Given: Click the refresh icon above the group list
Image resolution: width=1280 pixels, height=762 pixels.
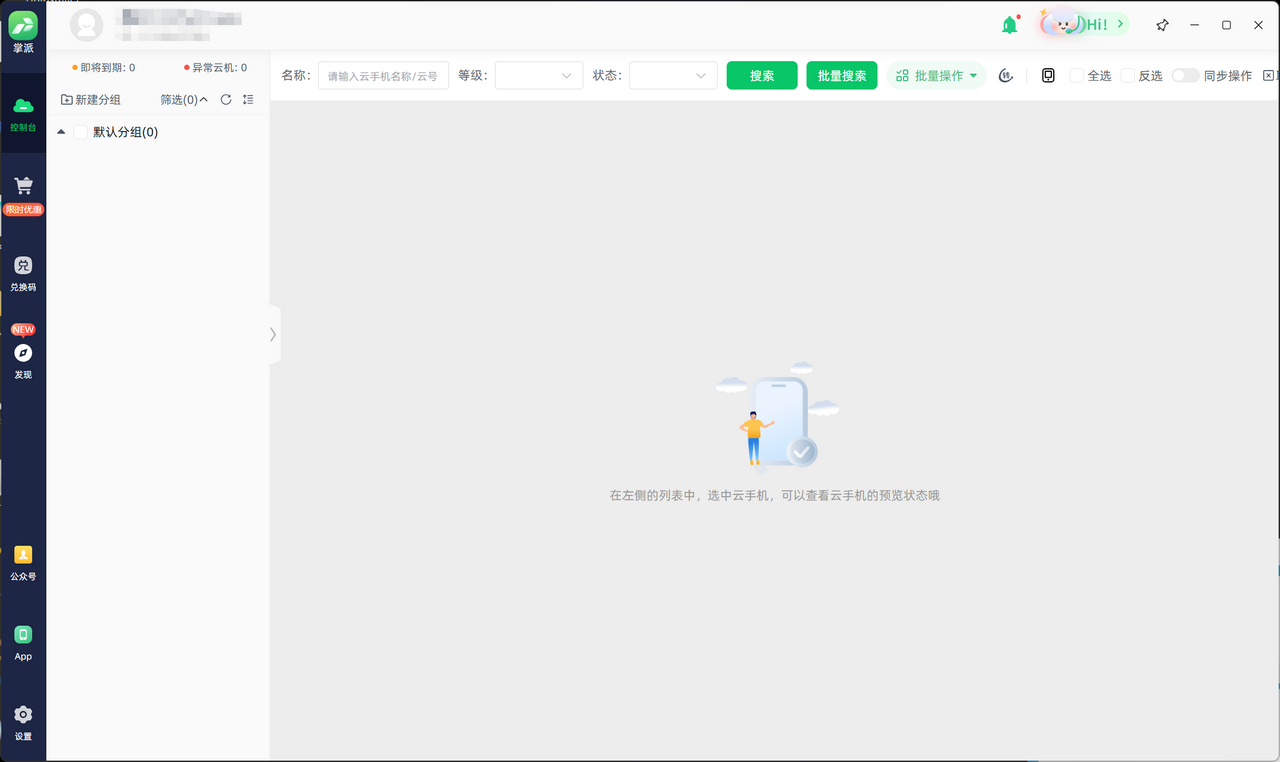Looking at the screenshot, I should pyautogui.click(x=226, y=99).
